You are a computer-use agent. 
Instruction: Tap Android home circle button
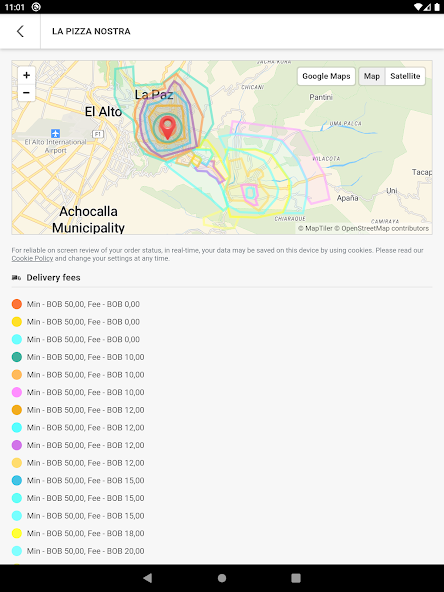click(222, 578)
